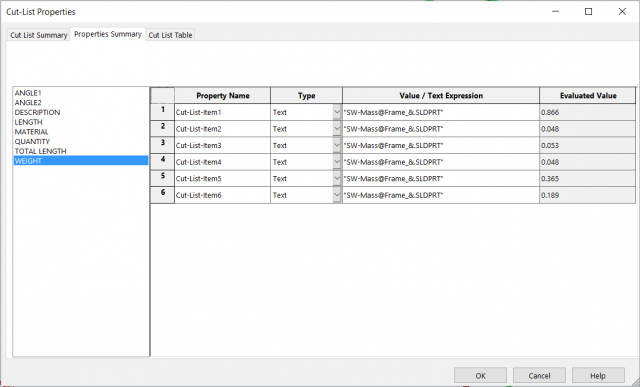Edit the value expression for Cut-List-Item4
The width and height of the screenshot is (640, 387).
coord(441,162)
